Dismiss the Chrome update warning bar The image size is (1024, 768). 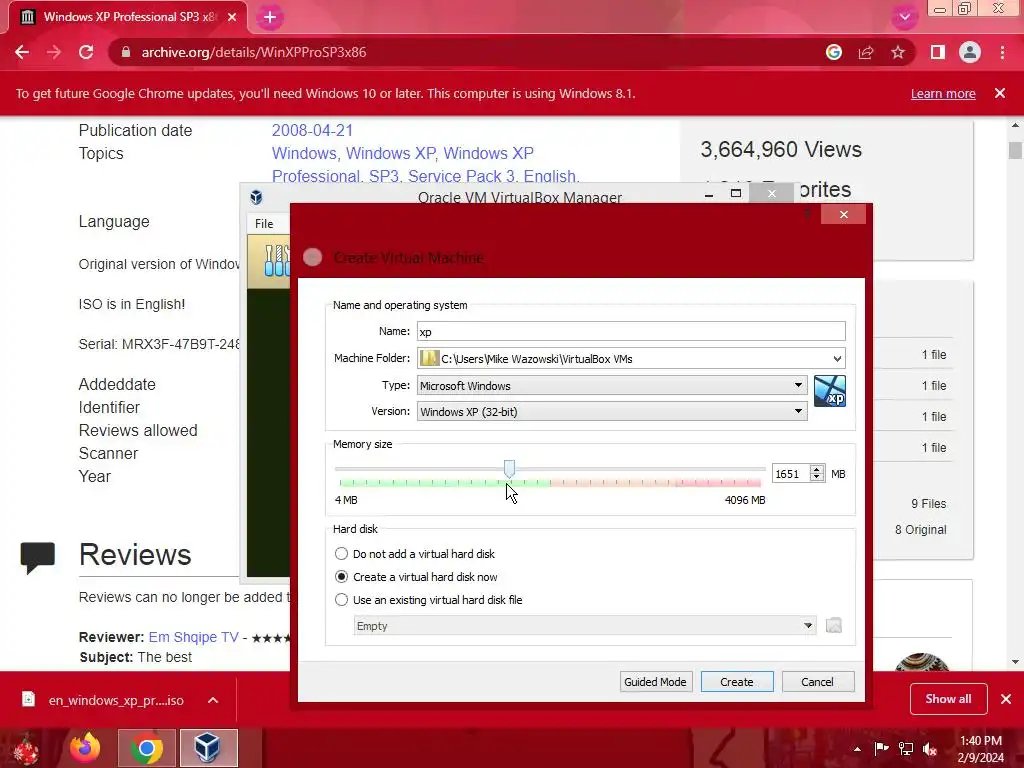(x=1000, y=93)
